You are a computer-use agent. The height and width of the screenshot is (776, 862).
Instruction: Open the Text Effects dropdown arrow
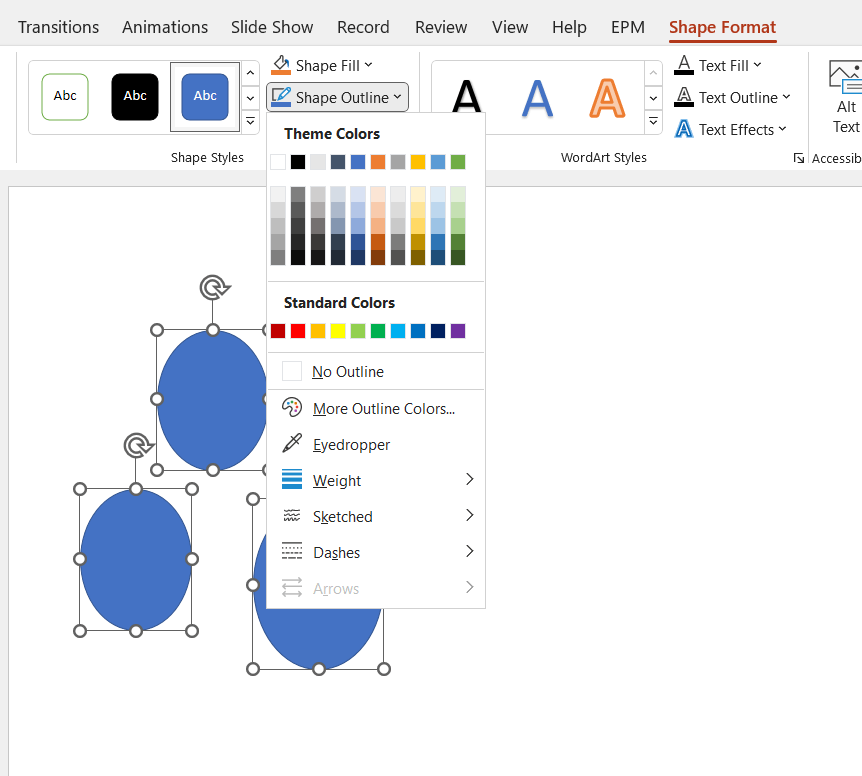point(782,129)
